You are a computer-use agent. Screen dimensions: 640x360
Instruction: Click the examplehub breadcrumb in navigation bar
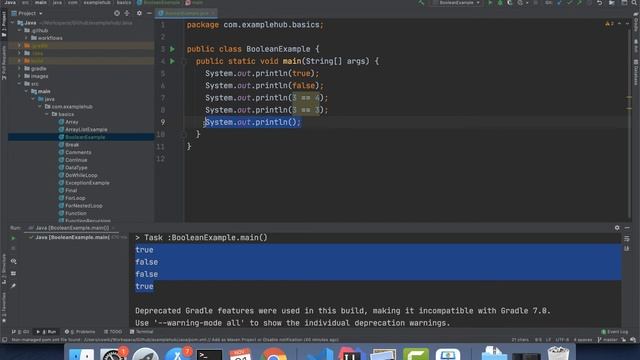pyautogui.click(x=97, y=2)
